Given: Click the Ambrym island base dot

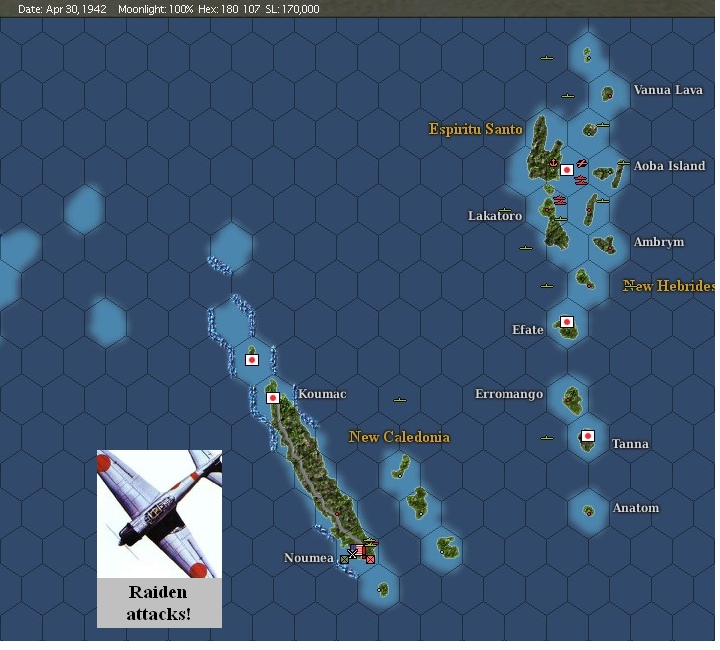Looking at the screenshot, I should tap(610, 248).
